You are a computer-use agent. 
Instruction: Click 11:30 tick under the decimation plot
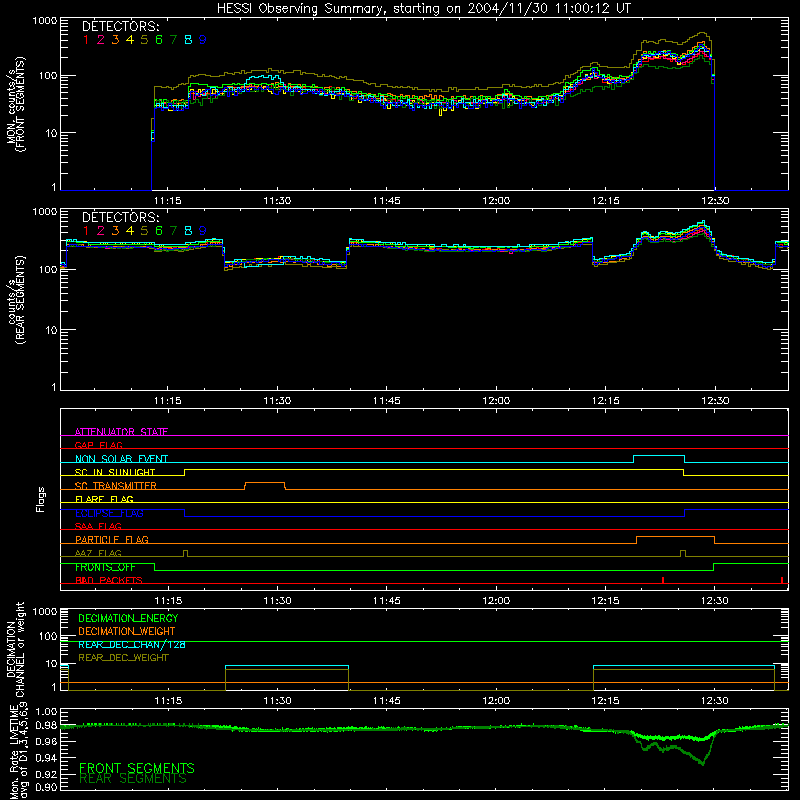click(277, 701)
